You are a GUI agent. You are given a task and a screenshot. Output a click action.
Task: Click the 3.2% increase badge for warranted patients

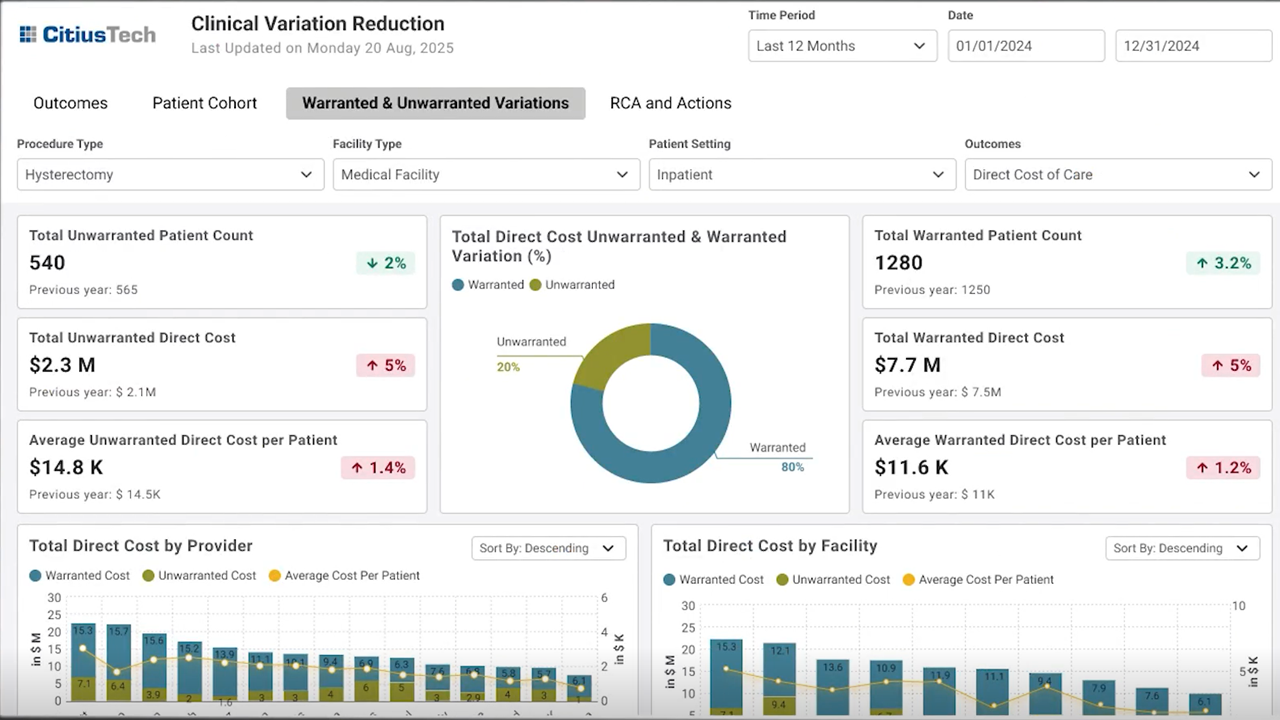coord(1224,263)
